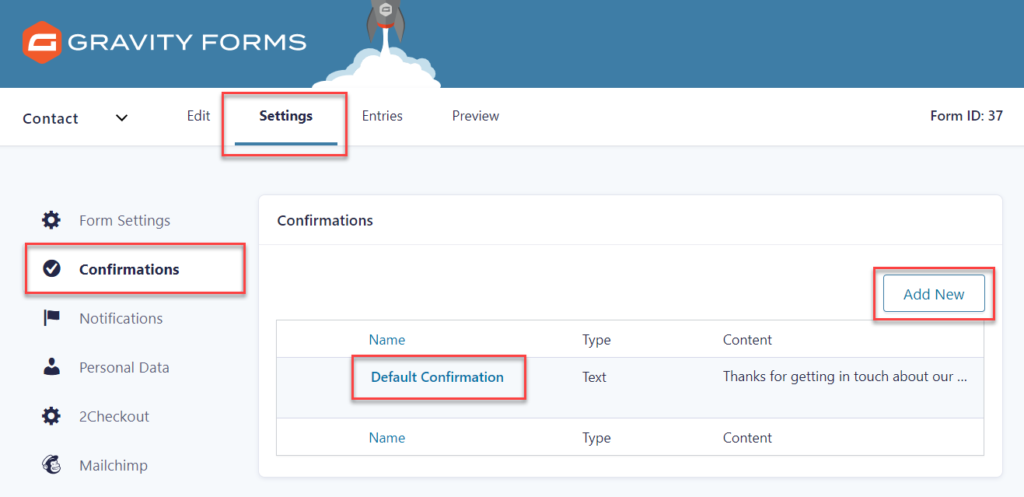Open Personal Data settings

click(124, 367)
